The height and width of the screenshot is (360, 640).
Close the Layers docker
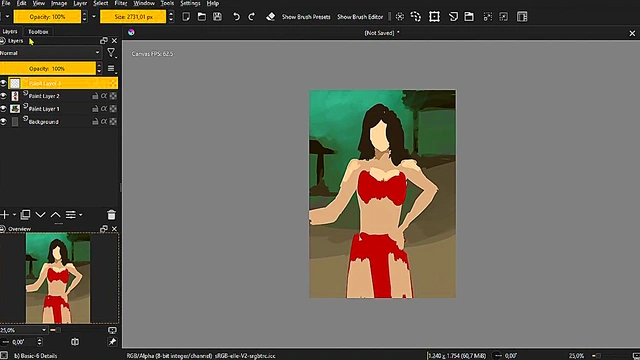click(x=114, y=41)
